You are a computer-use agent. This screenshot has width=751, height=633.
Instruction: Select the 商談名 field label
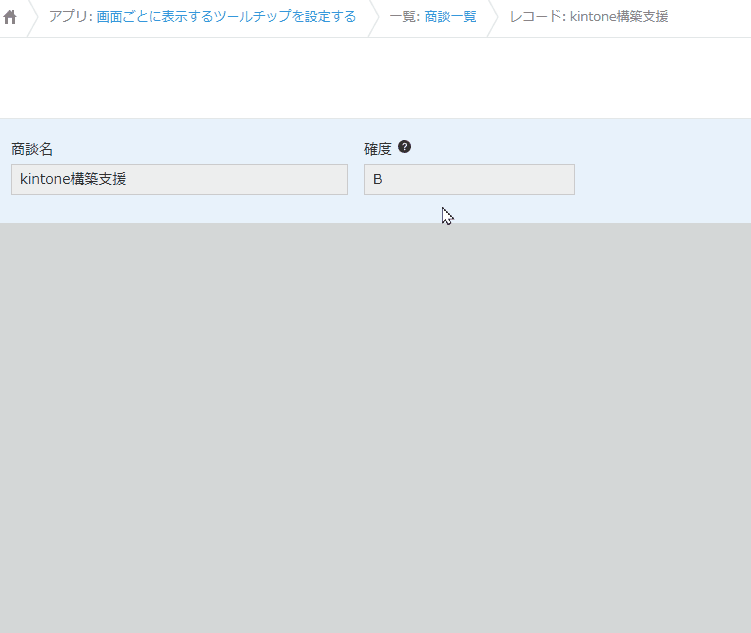(32, 149)
